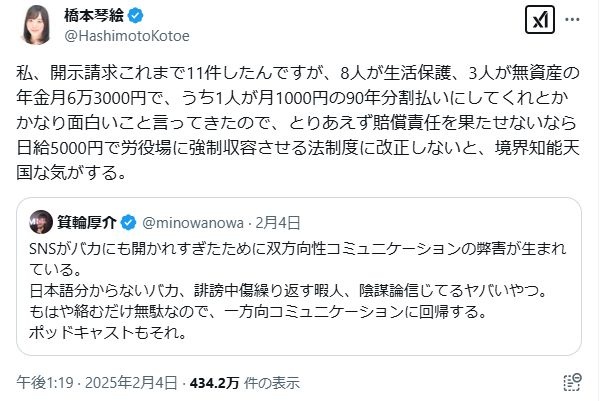Screen dimensions: 614x401
Task: Open the @HashimotoKotoe handle link
Action: point(125,37)
